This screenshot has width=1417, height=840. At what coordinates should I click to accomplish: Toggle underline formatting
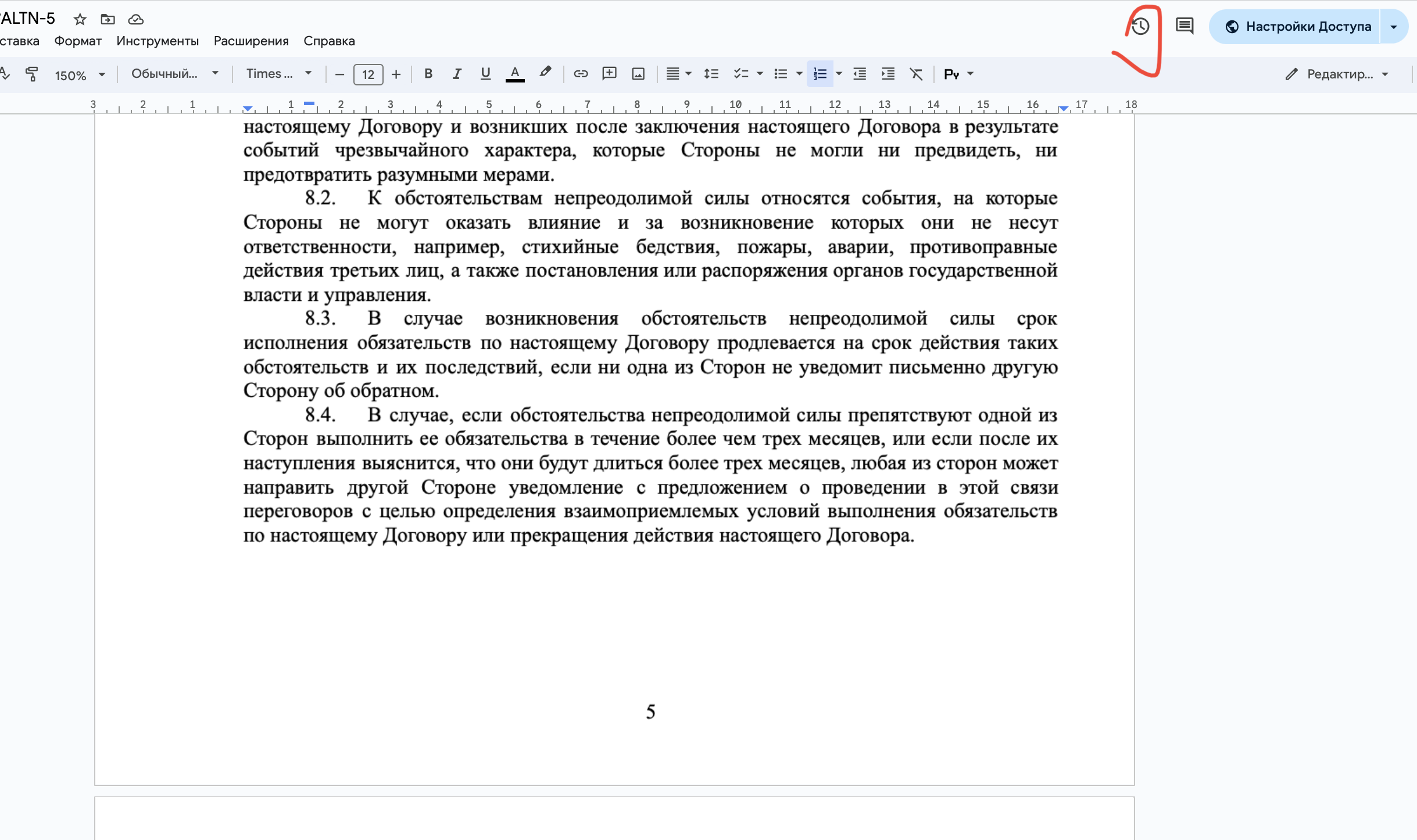pyautogui.click(x=485, y=74)
